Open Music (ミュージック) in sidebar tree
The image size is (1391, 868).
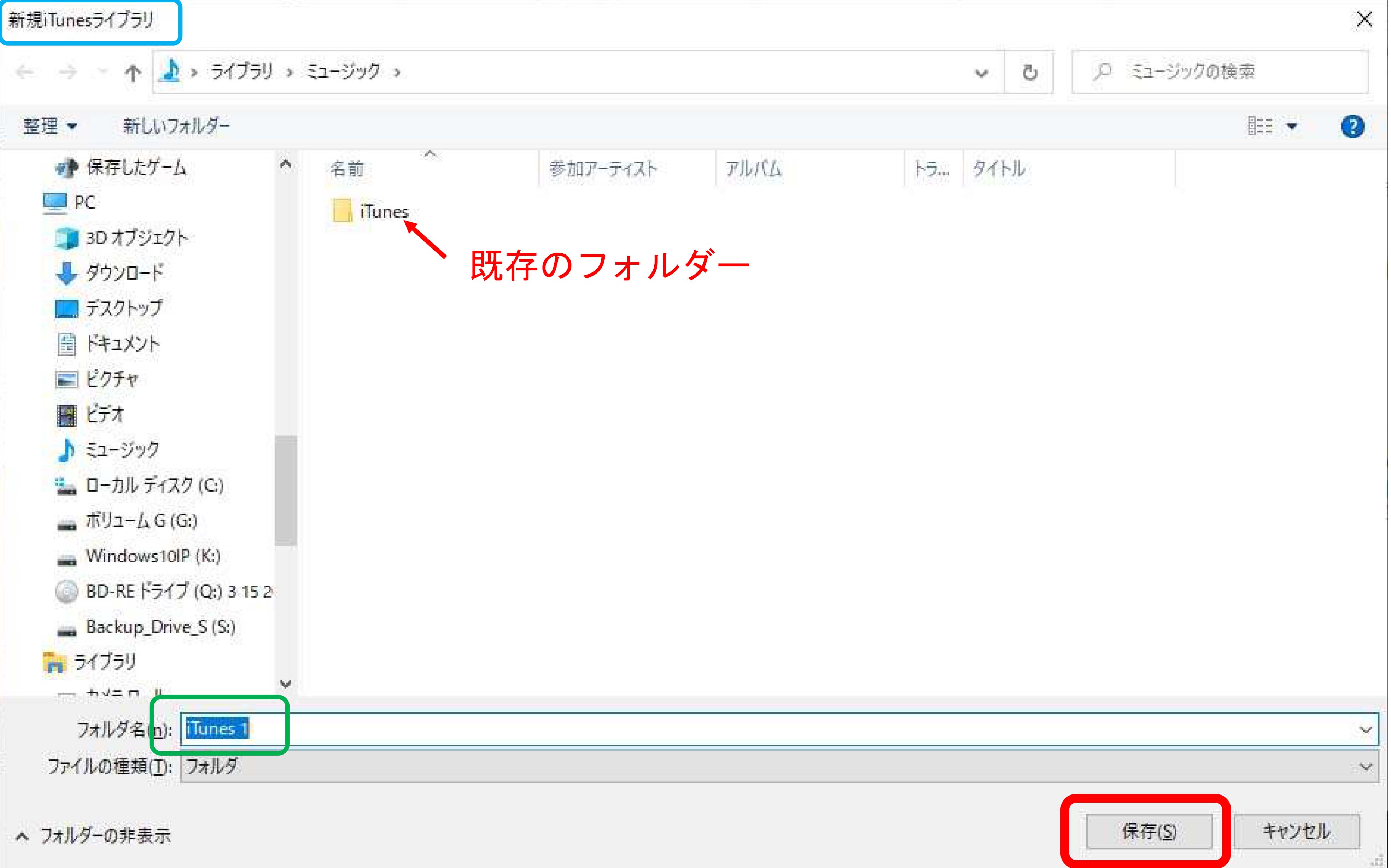(x=122, y=450)
